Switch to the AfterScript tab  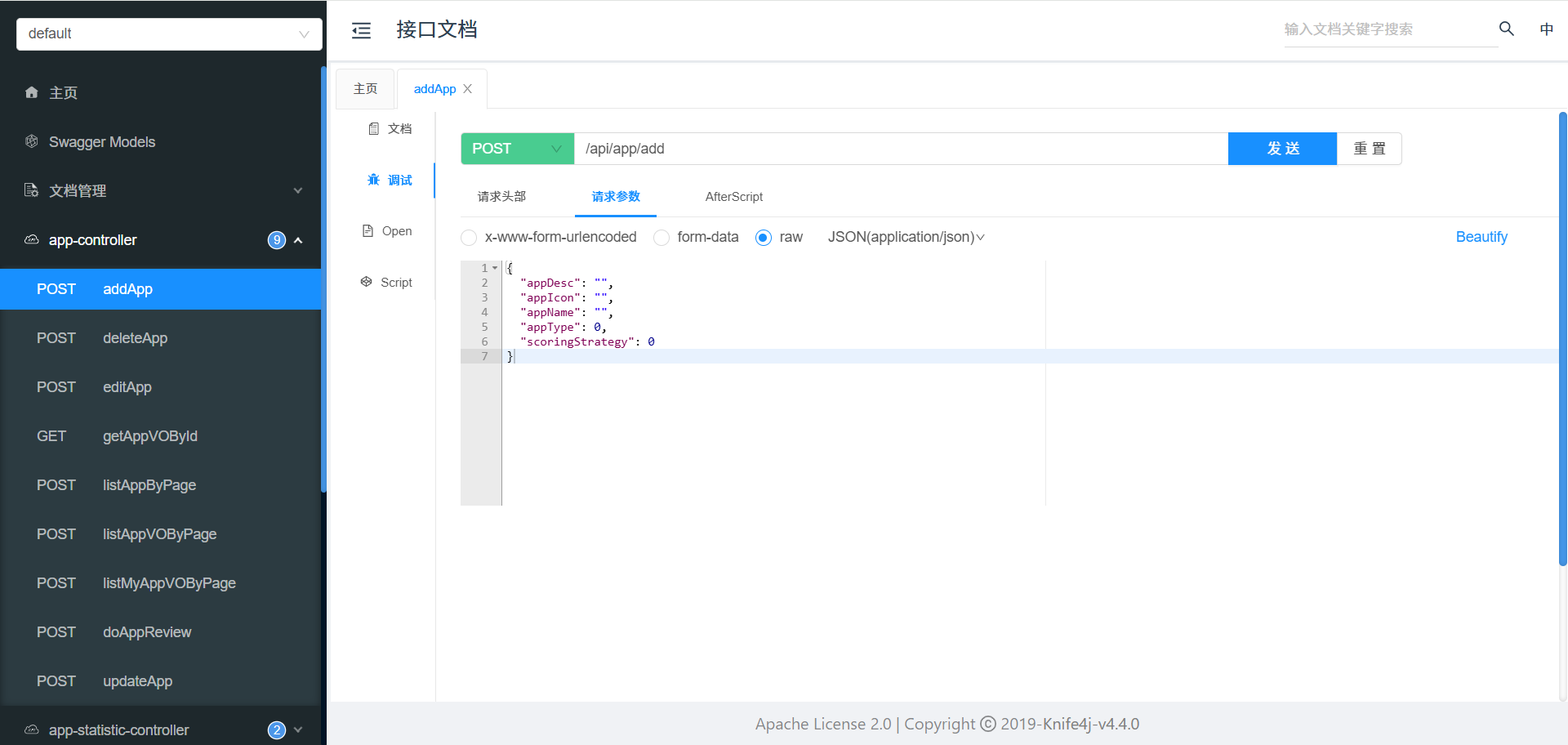[733, 197]
